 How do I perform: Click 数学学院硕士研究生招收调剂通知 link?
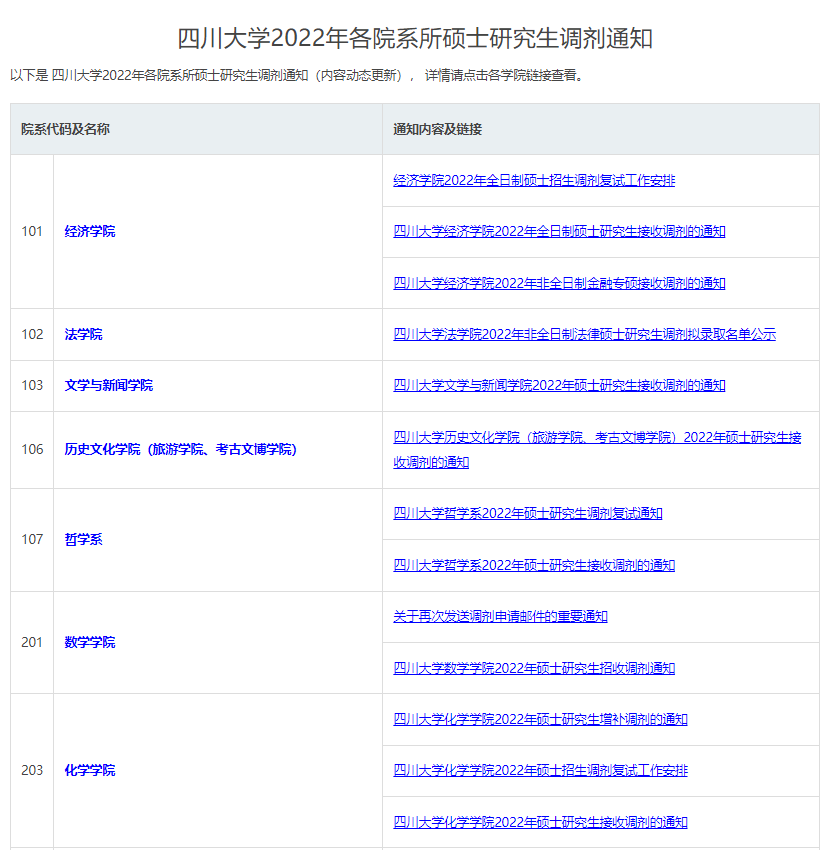click(x=534, y=668)
